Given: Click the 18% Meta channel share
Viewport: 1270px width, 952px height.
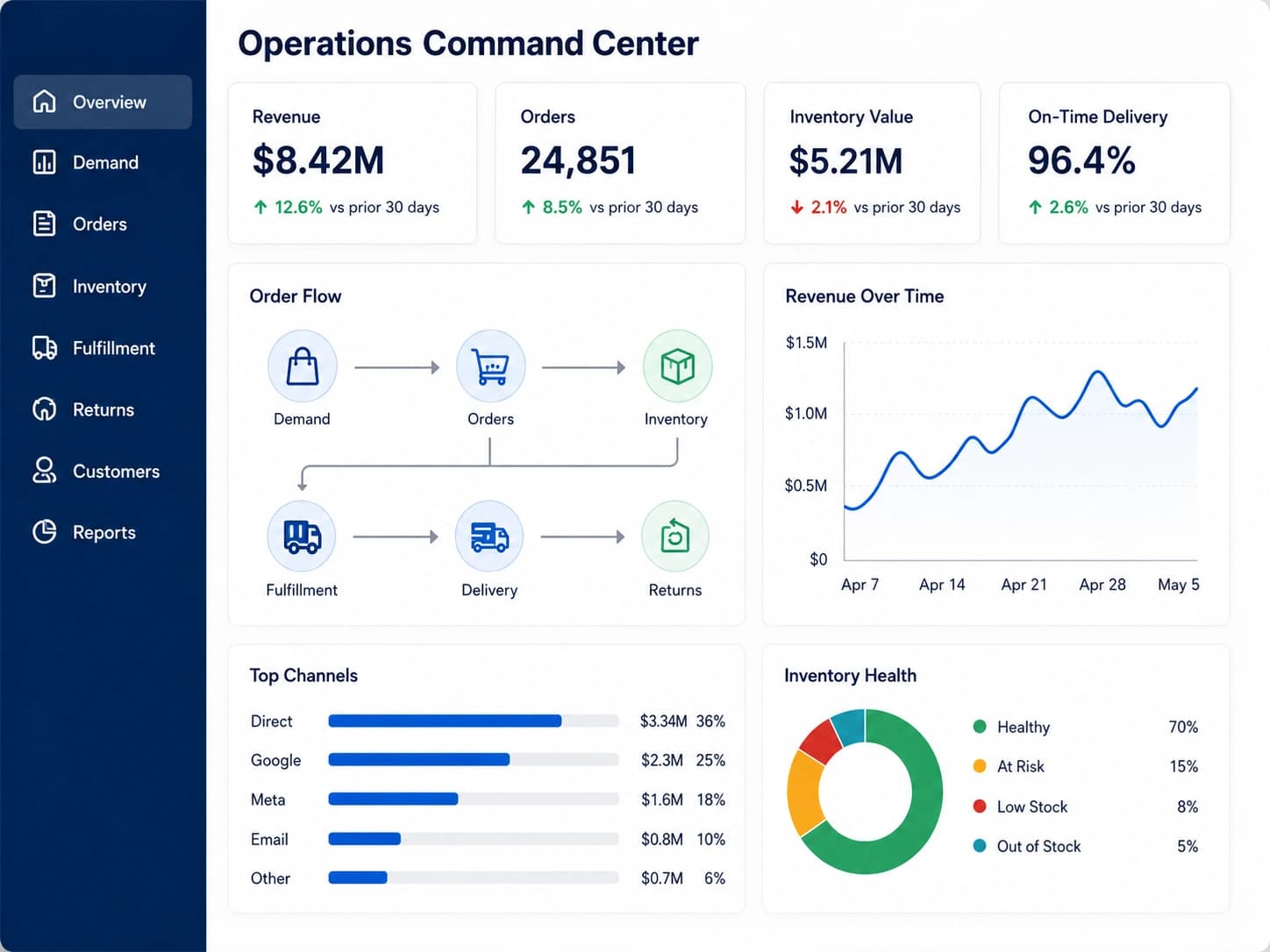Looking at the screenshot, I should coord(710,799).
